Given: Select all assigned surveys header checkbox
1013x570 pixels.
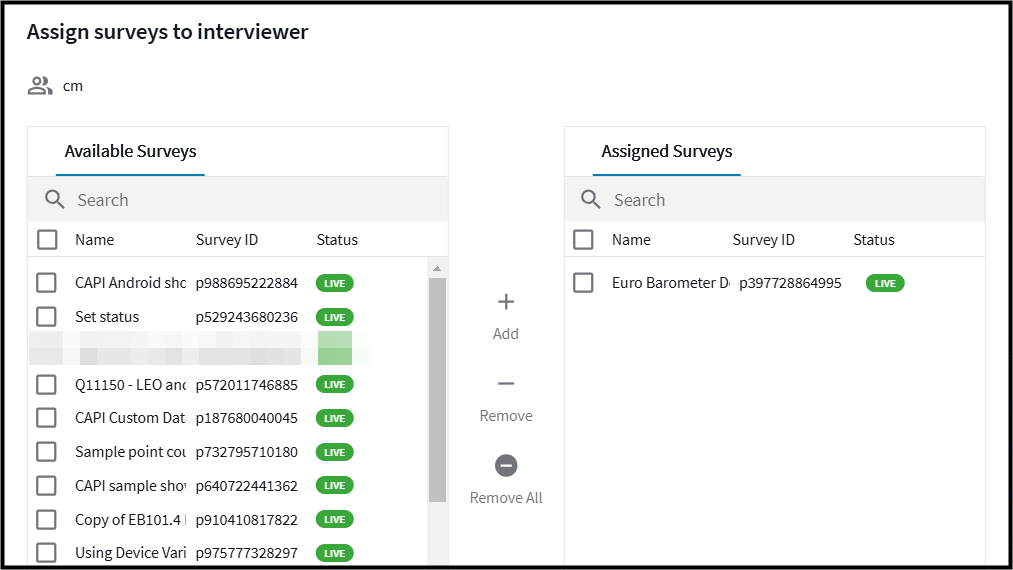Looking at the screenshot, I should pos(583,240).
